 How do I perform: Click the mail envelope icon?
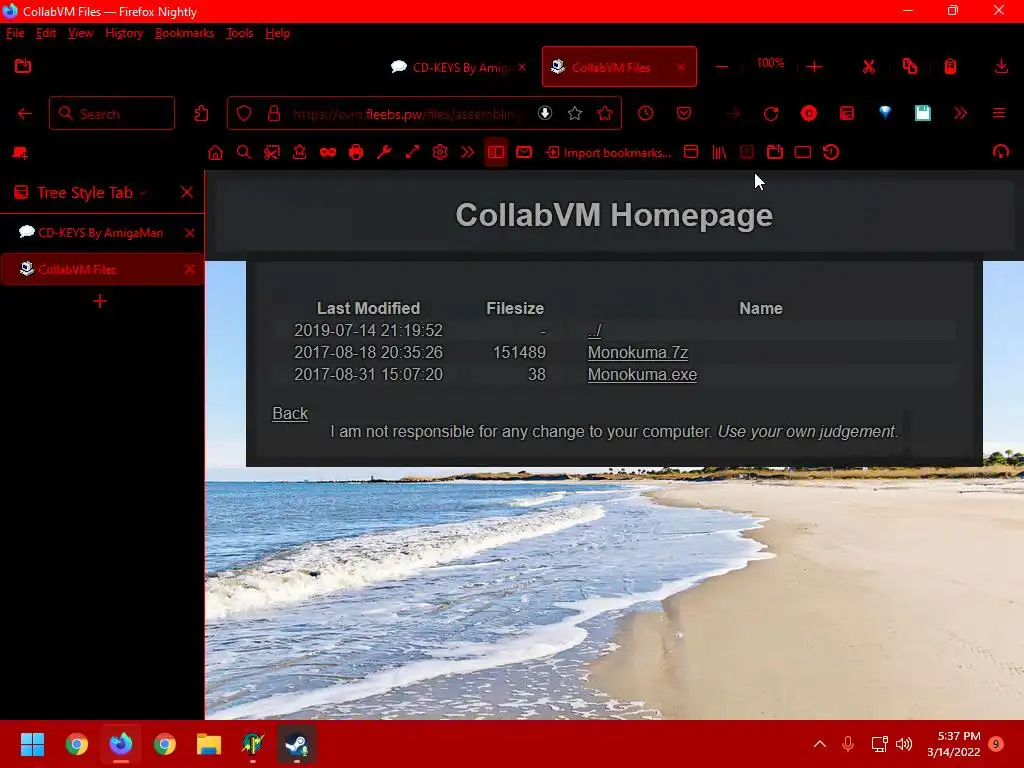click(x=524, y=152)
